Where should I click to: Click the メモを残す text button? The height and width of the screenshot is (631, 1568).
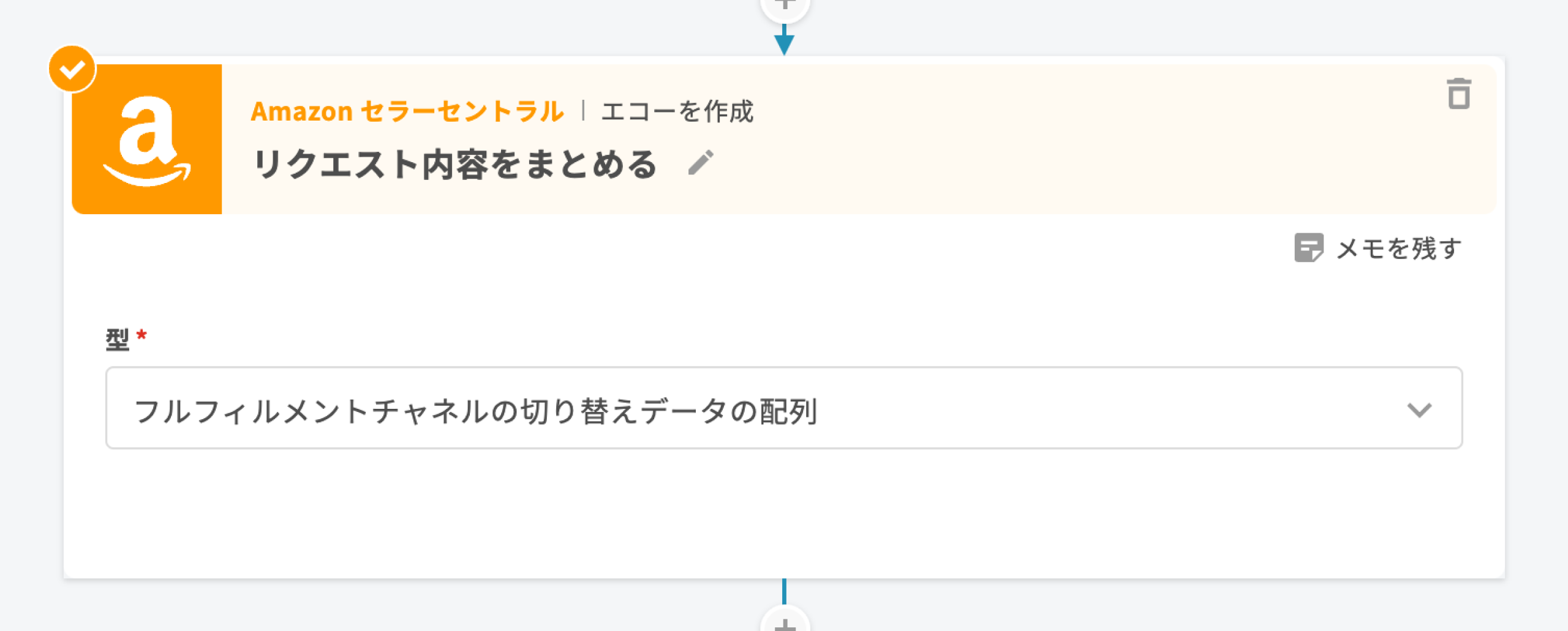(x=1399, y=248)
